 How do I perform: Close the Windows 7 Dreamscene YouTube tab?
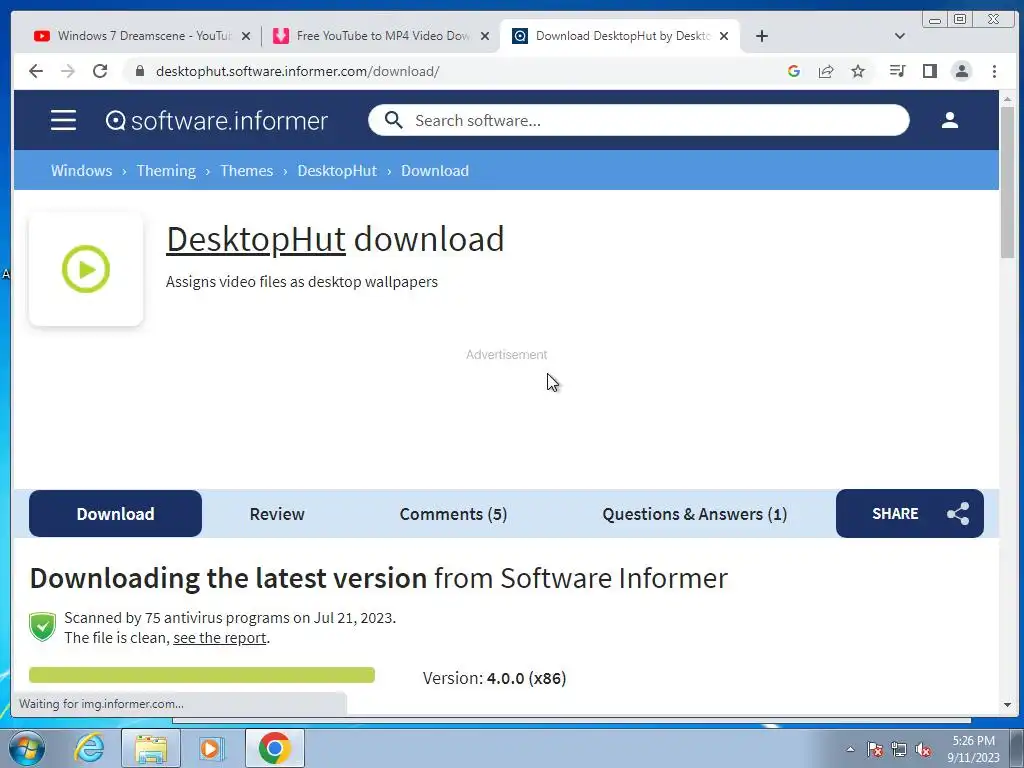246,36
